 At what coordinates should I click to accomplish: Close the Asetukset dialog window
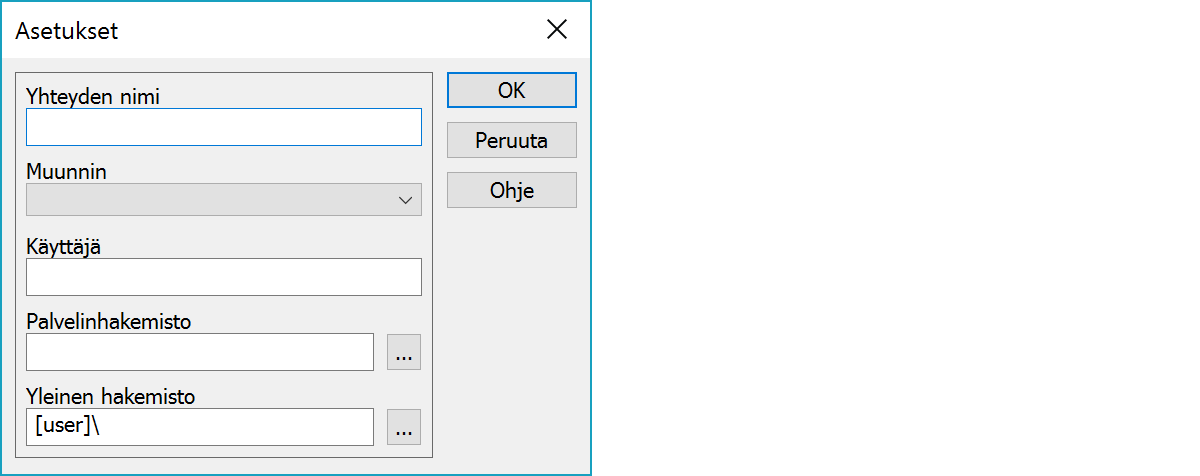coord(557,30)
